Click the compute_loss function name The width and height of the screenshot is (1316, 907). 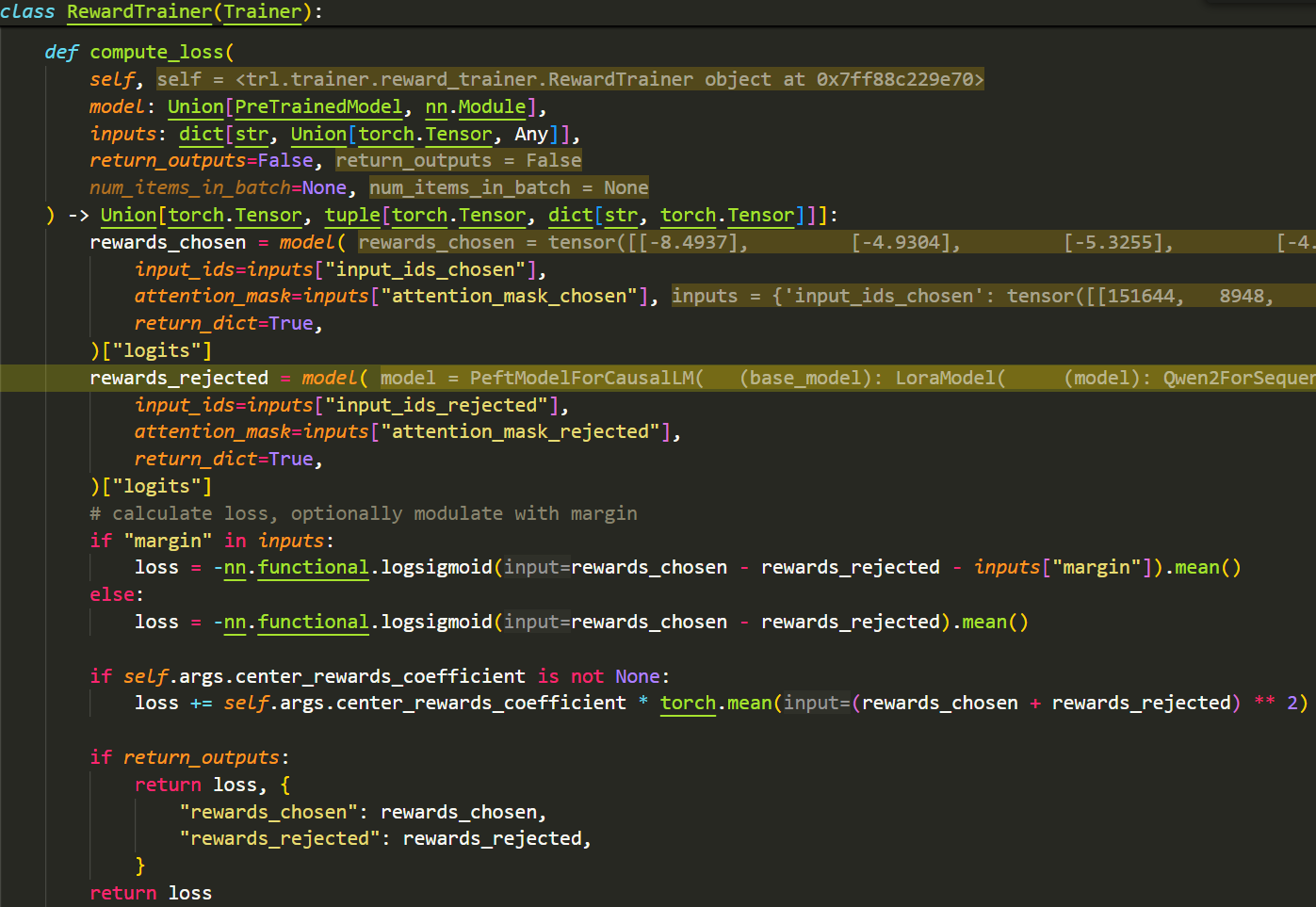pos(156,52)
